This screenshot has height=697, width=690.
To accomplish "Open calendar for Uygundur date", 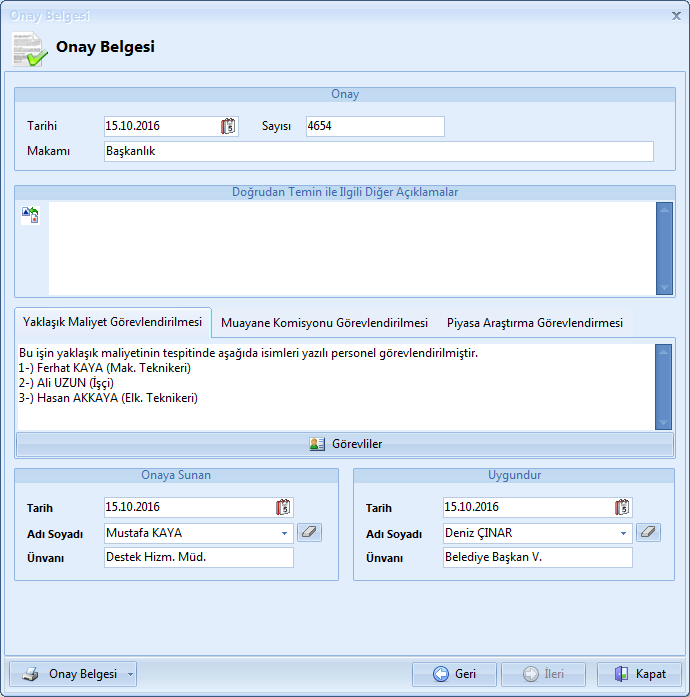I will coord(622,507).
